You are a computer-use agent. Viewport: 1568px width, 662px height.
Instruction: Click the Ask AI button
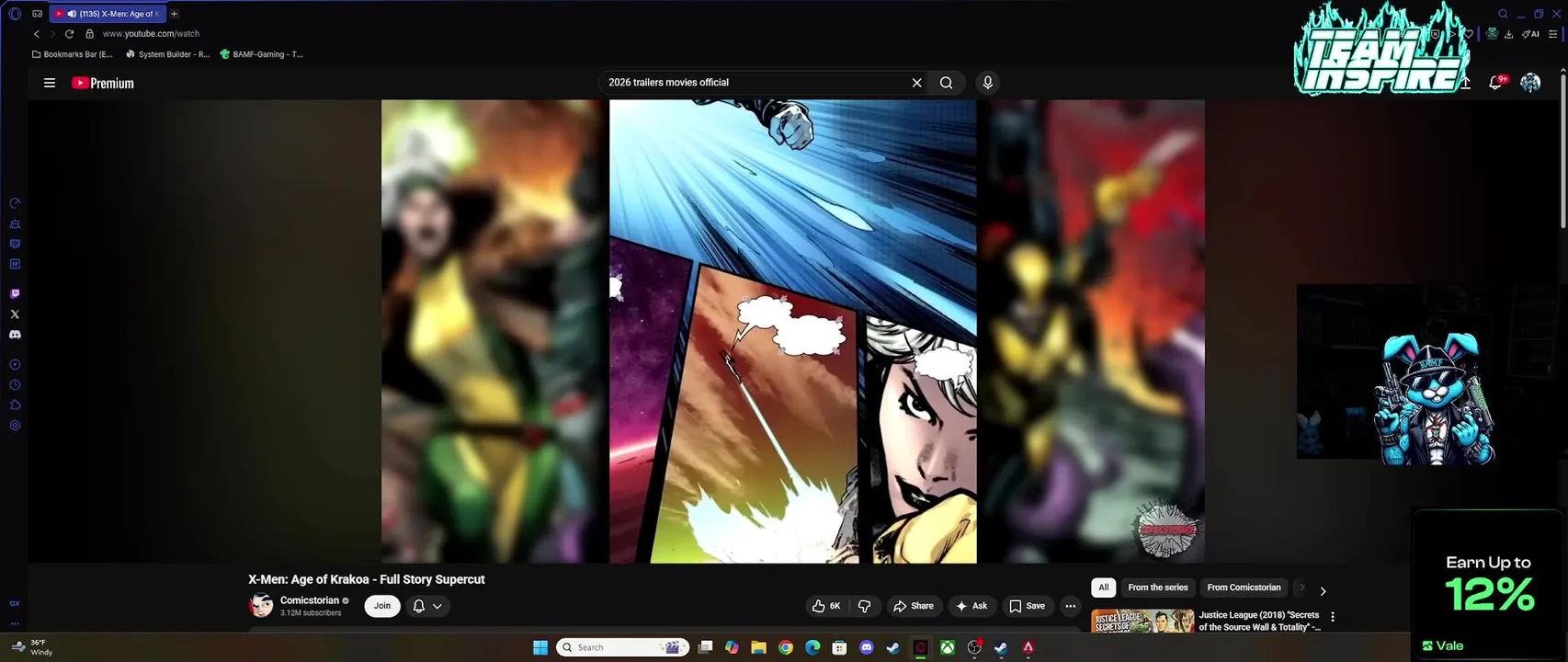tap(971, 606)
